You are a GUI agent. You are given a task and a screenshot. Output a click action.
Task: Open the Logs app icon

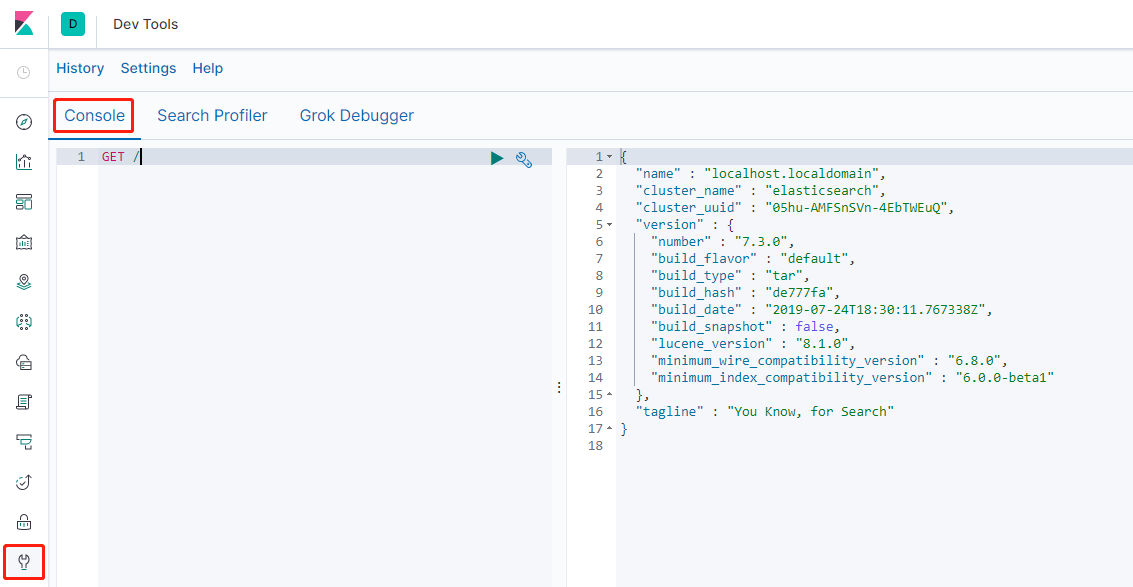[x=24, y=402]
